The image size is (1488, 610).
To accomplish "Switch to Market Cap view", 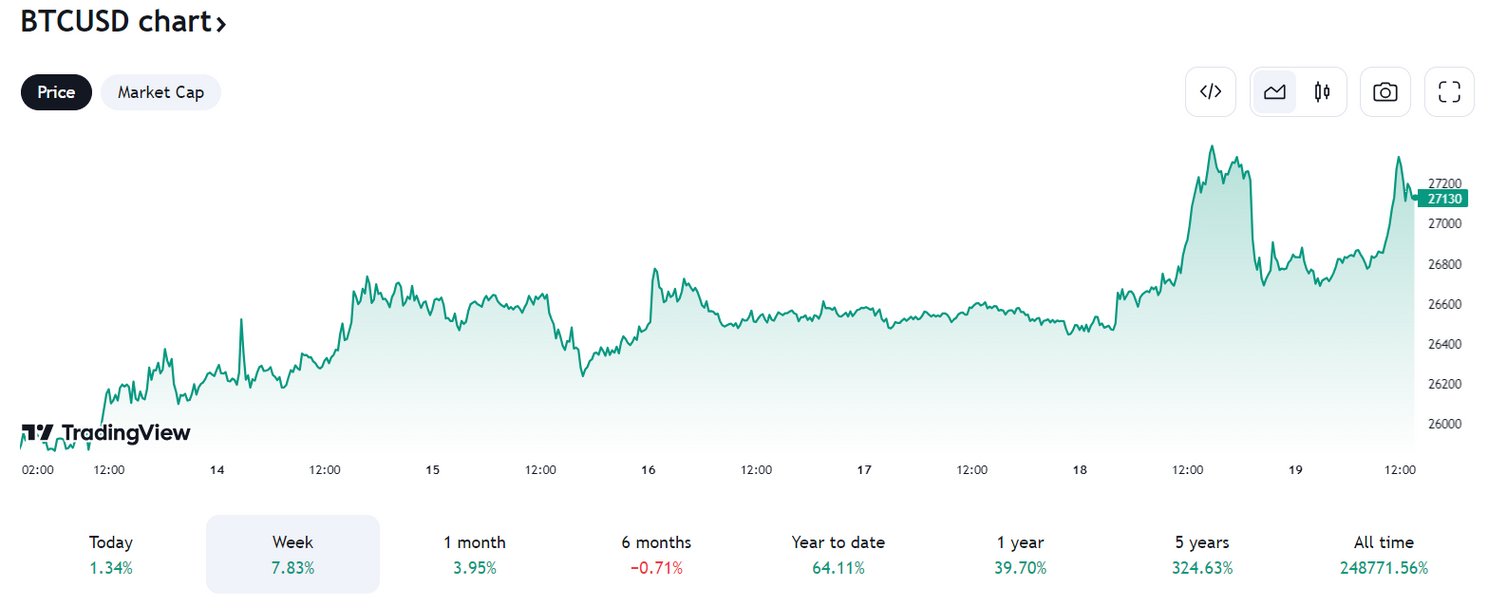I will (161, 92).
